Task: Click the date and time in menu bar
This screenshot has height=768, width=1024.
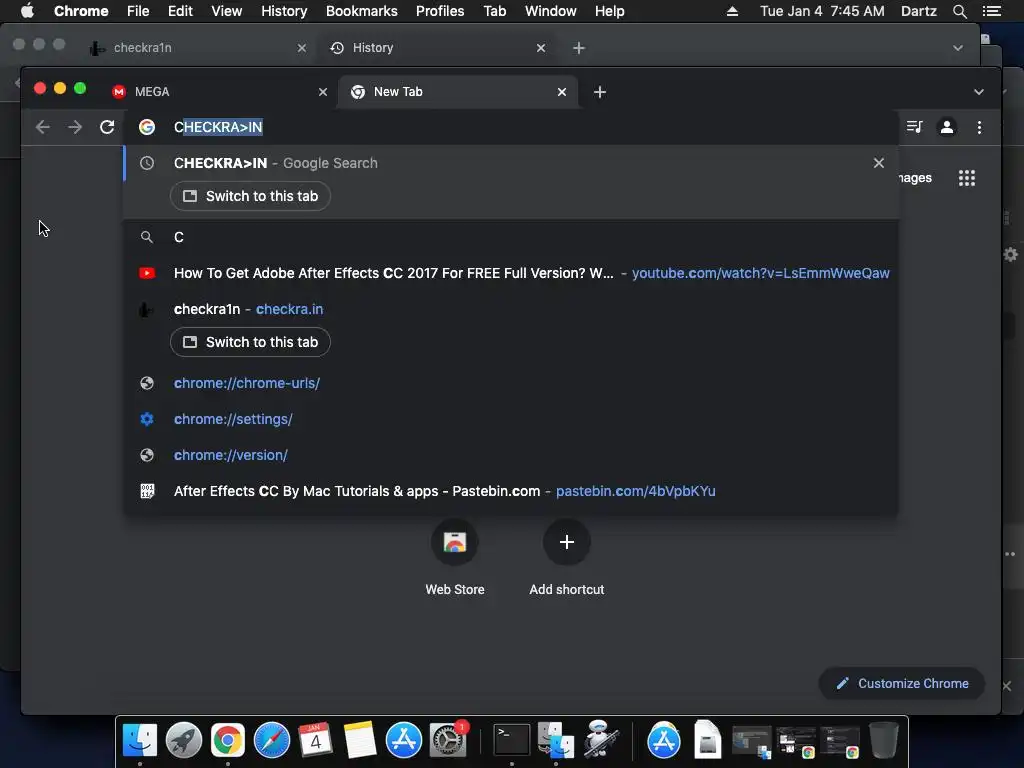Action: [822, 11]
